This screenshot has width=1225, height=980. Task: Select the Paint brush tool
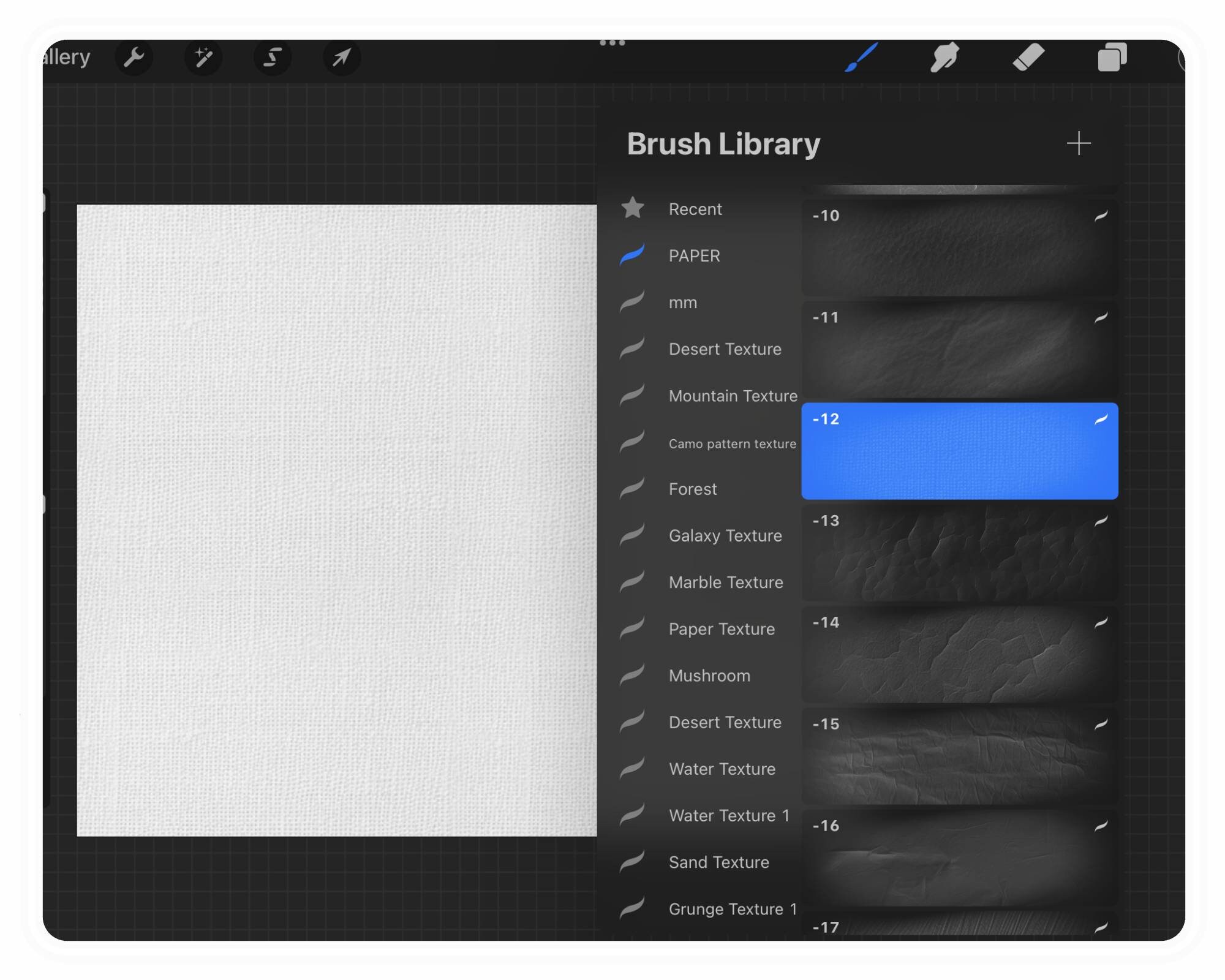[x=860, y=58]
